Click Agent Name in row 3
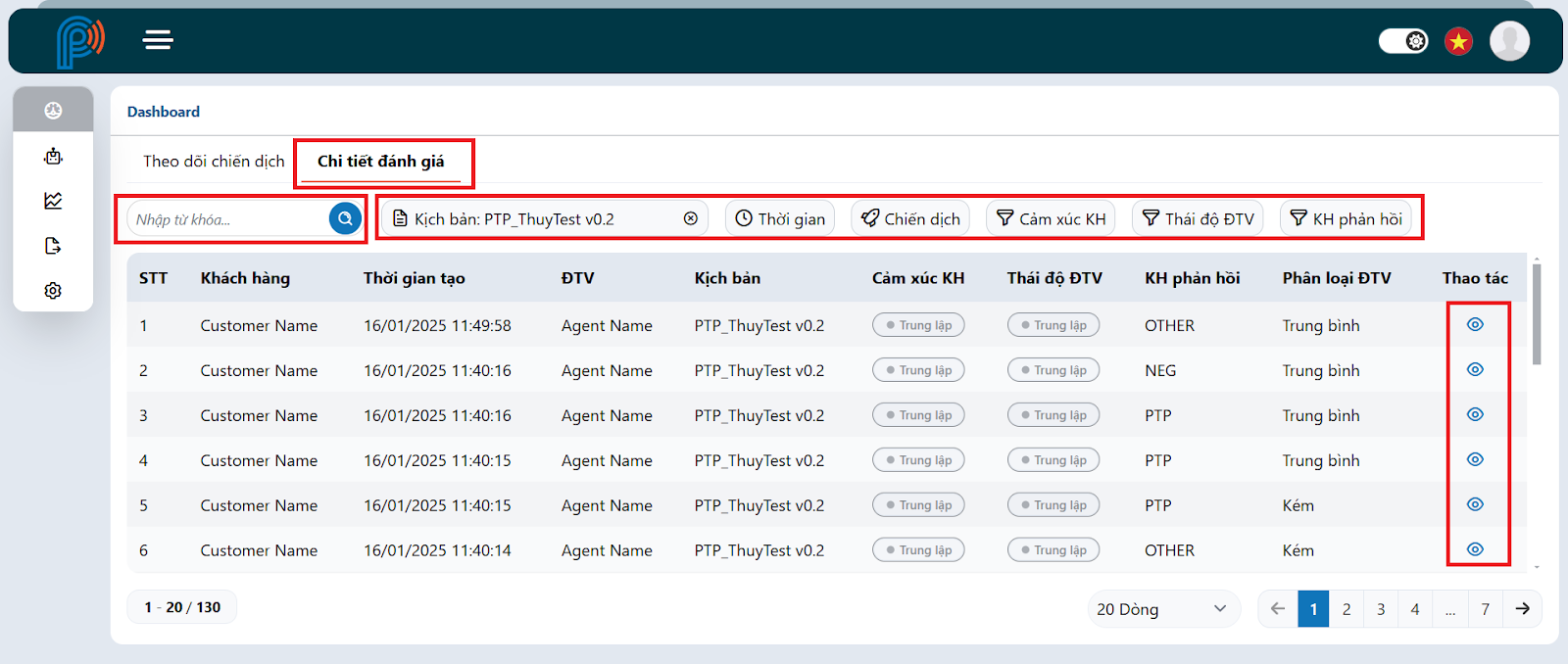This screenshot has width=1568, height=664. tap(607, 415)
